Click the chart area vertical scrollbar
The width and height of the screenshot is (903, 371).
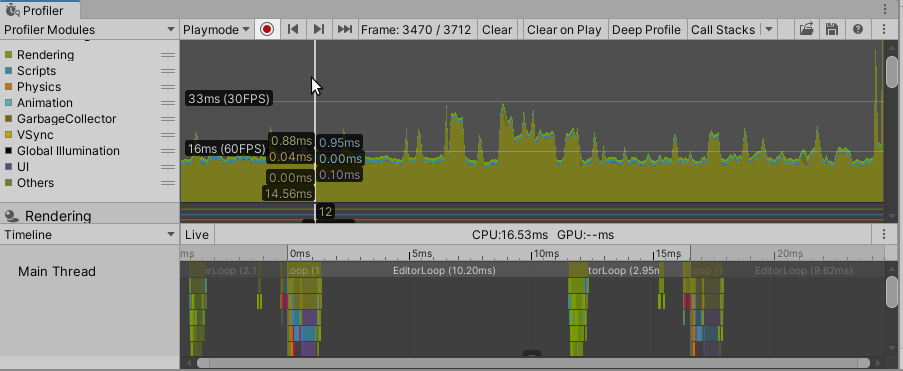point(891,71)
